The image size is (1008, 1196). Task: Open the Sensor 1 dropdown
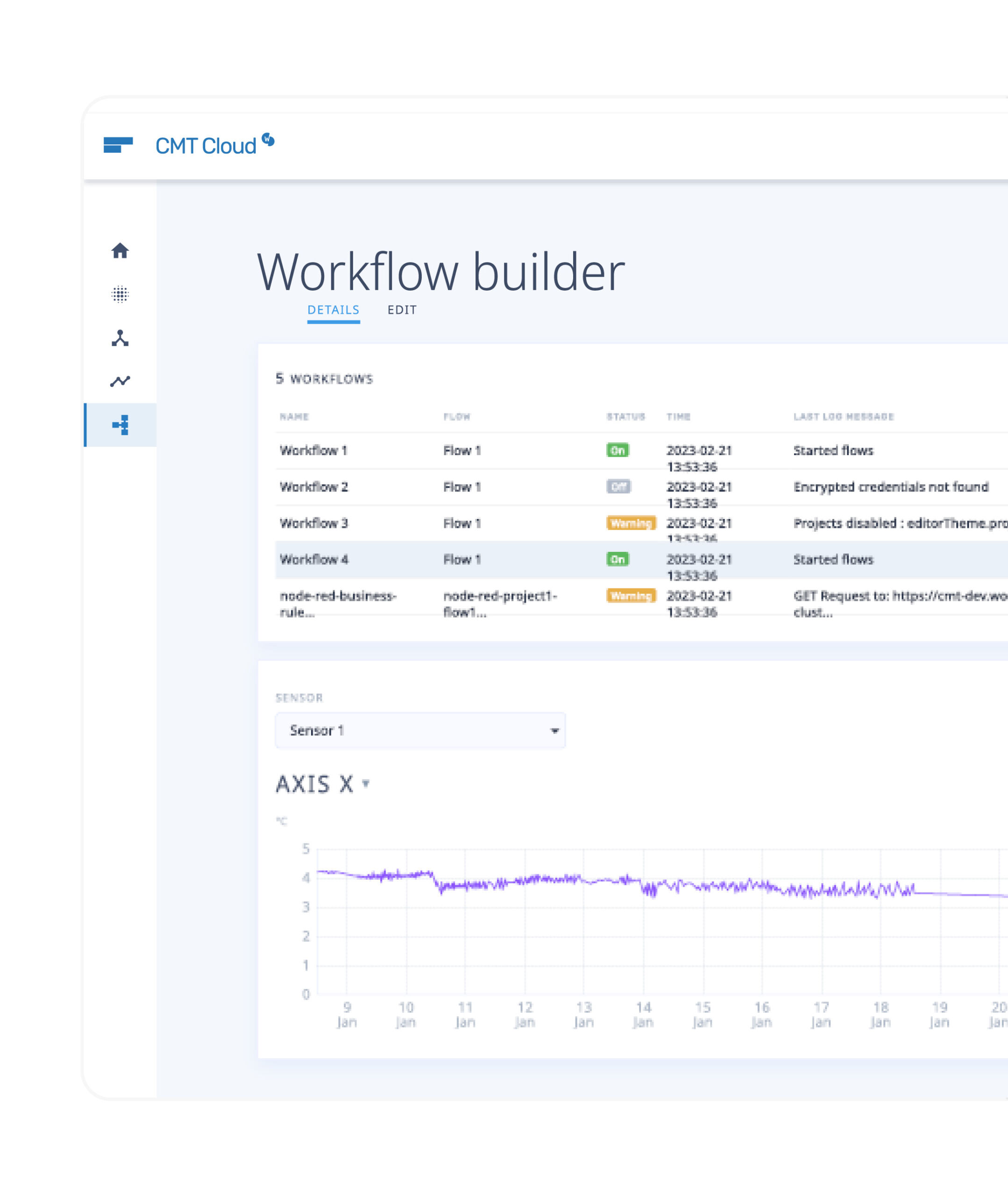[x=420, y=730]
